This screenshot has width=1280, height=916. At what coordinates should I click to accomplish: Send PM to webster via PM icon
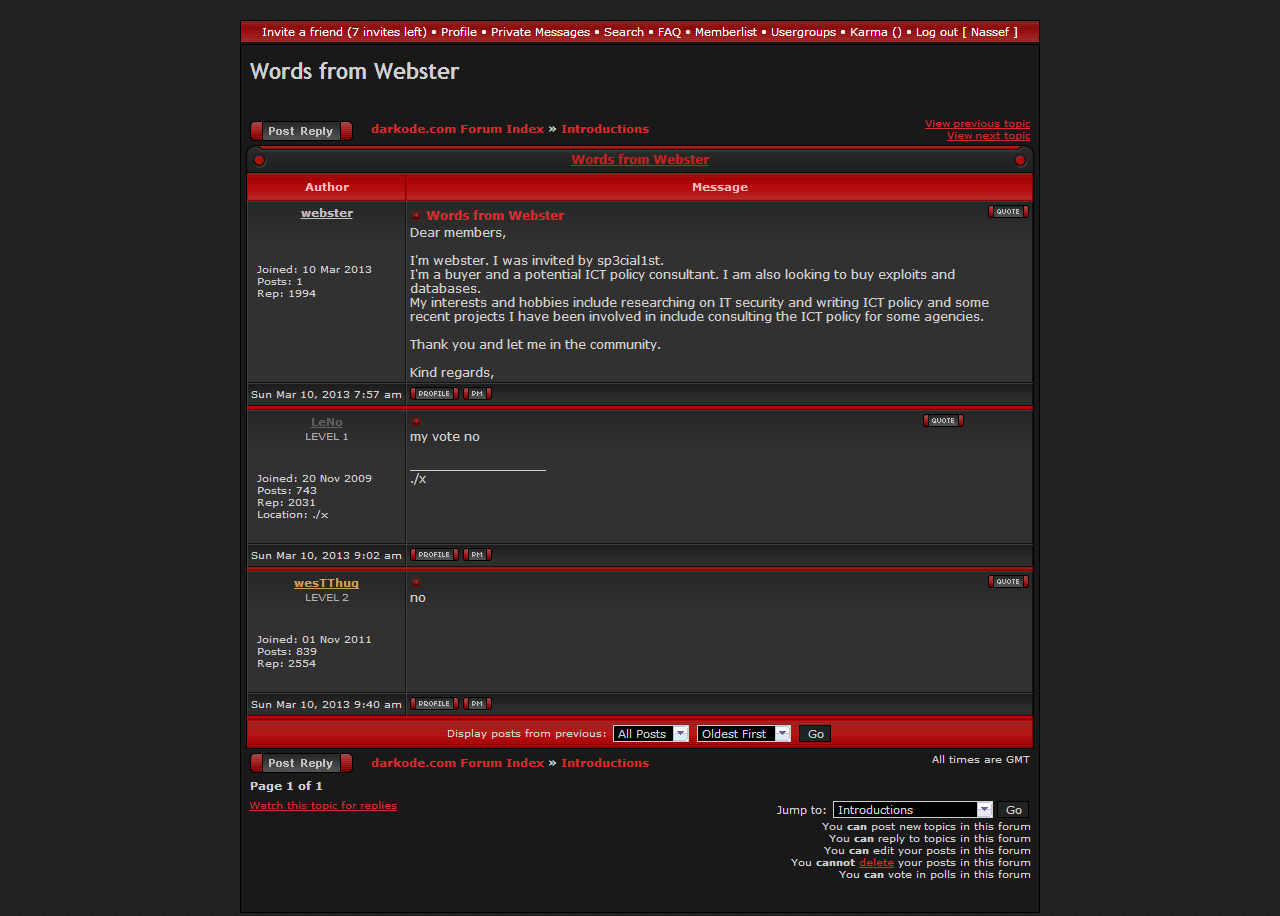(x=477, y=394)
